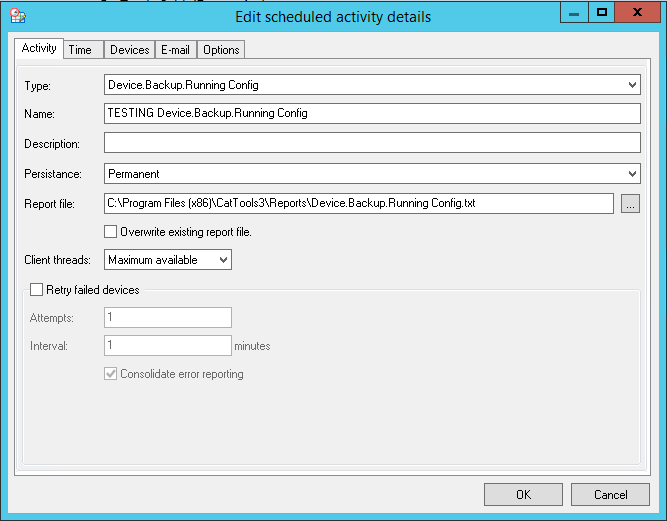This screenshot has width=667, height=521.
Task: Switch to the Activity tab
Action: pos(39,48)
